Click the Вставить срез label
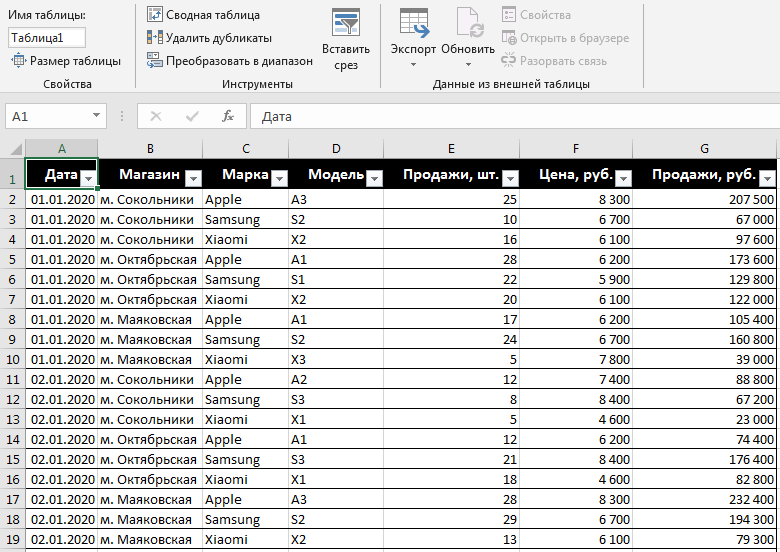The height and width of the screenshot is (552, 780). point(346,57)
